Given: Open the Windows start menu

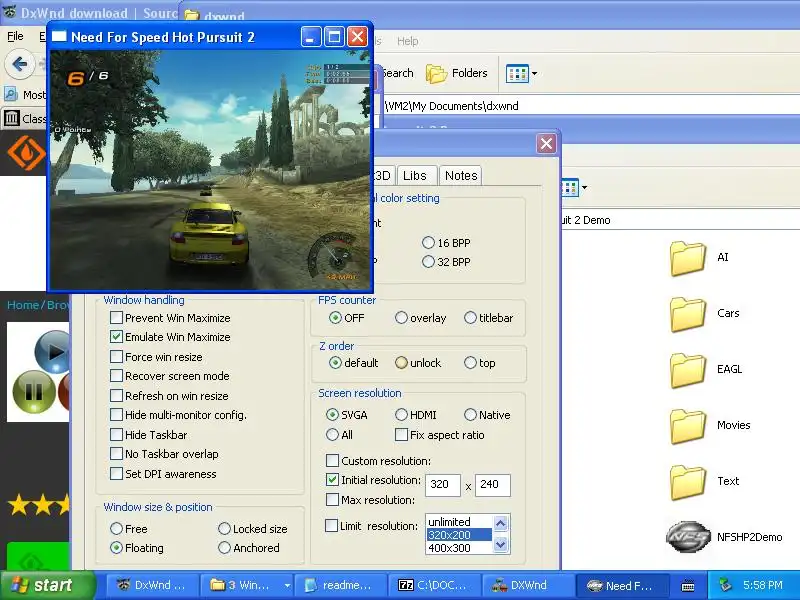Looking at the screenshot, I should point(47,585).
